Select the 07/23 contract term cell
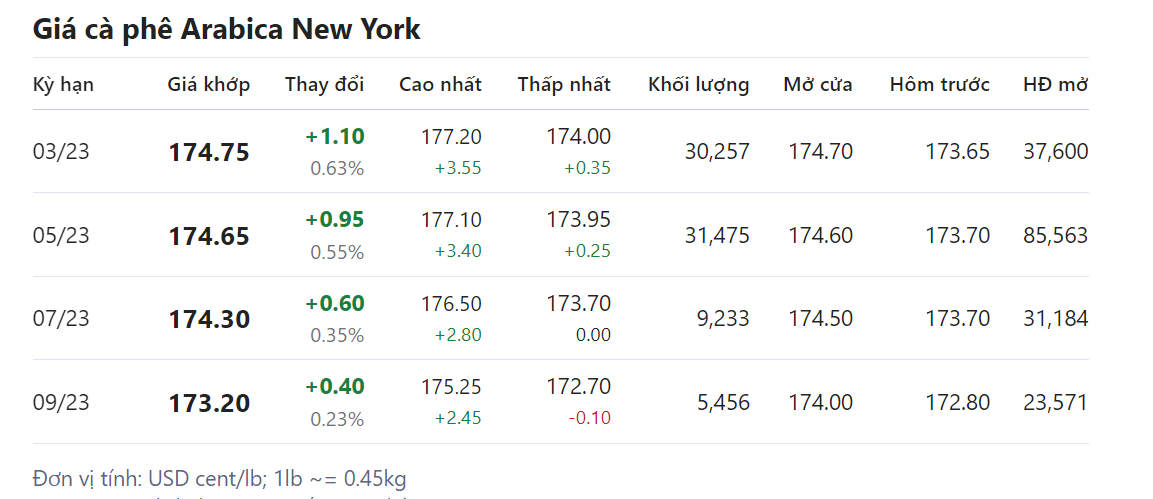The image size is (1153, 499). point(61,319)
